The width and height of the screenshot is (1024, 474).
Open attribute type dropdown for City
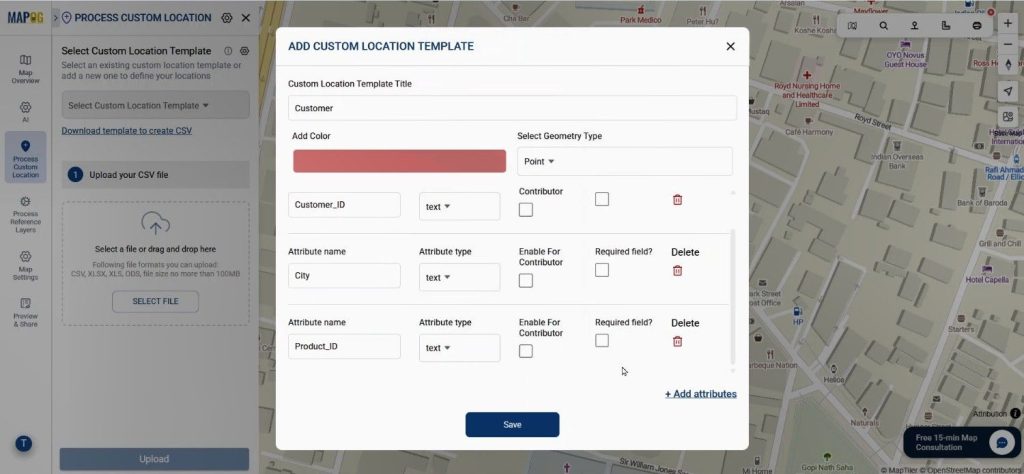point(459,277)
